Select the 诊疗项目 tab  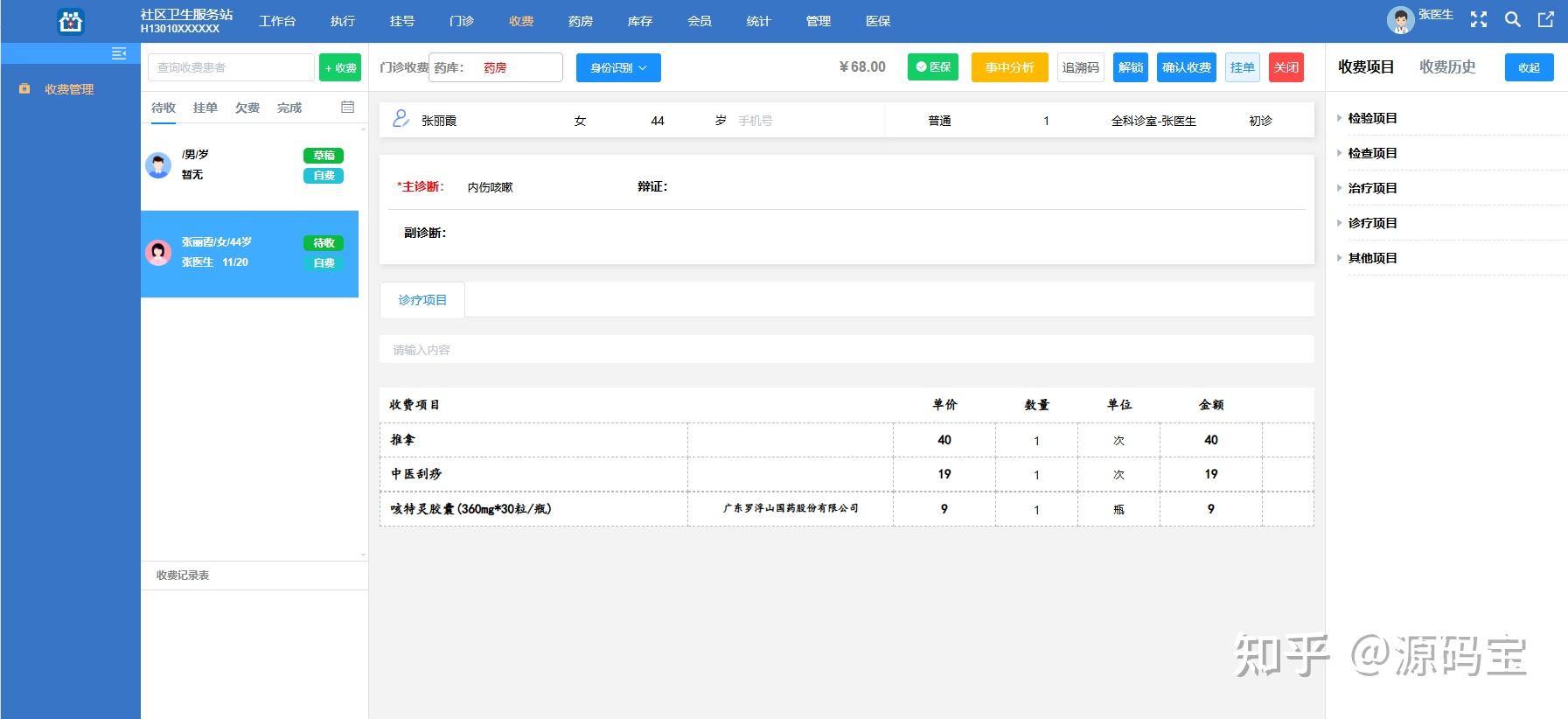click(422, 300)
